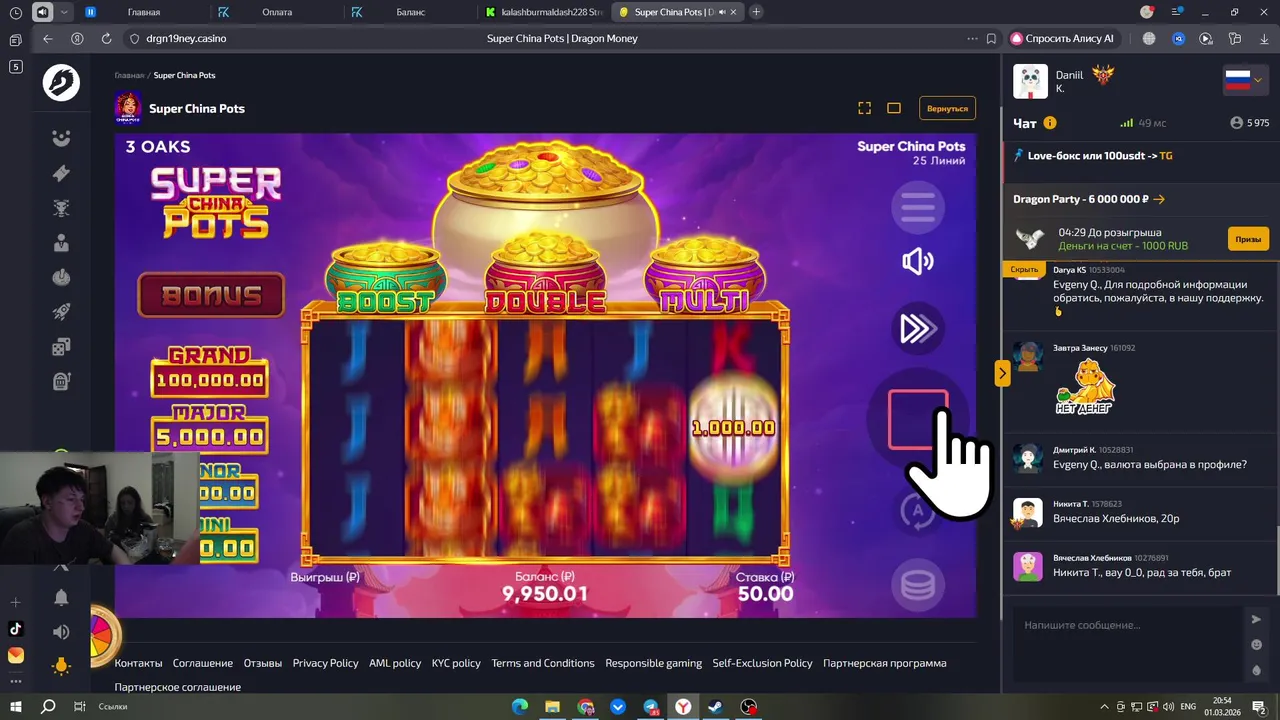Expand the audio dropdown chevron in tab bar
Viewport: 1280px width, 720px height.
pyautogui.click(x=65, y=12)
